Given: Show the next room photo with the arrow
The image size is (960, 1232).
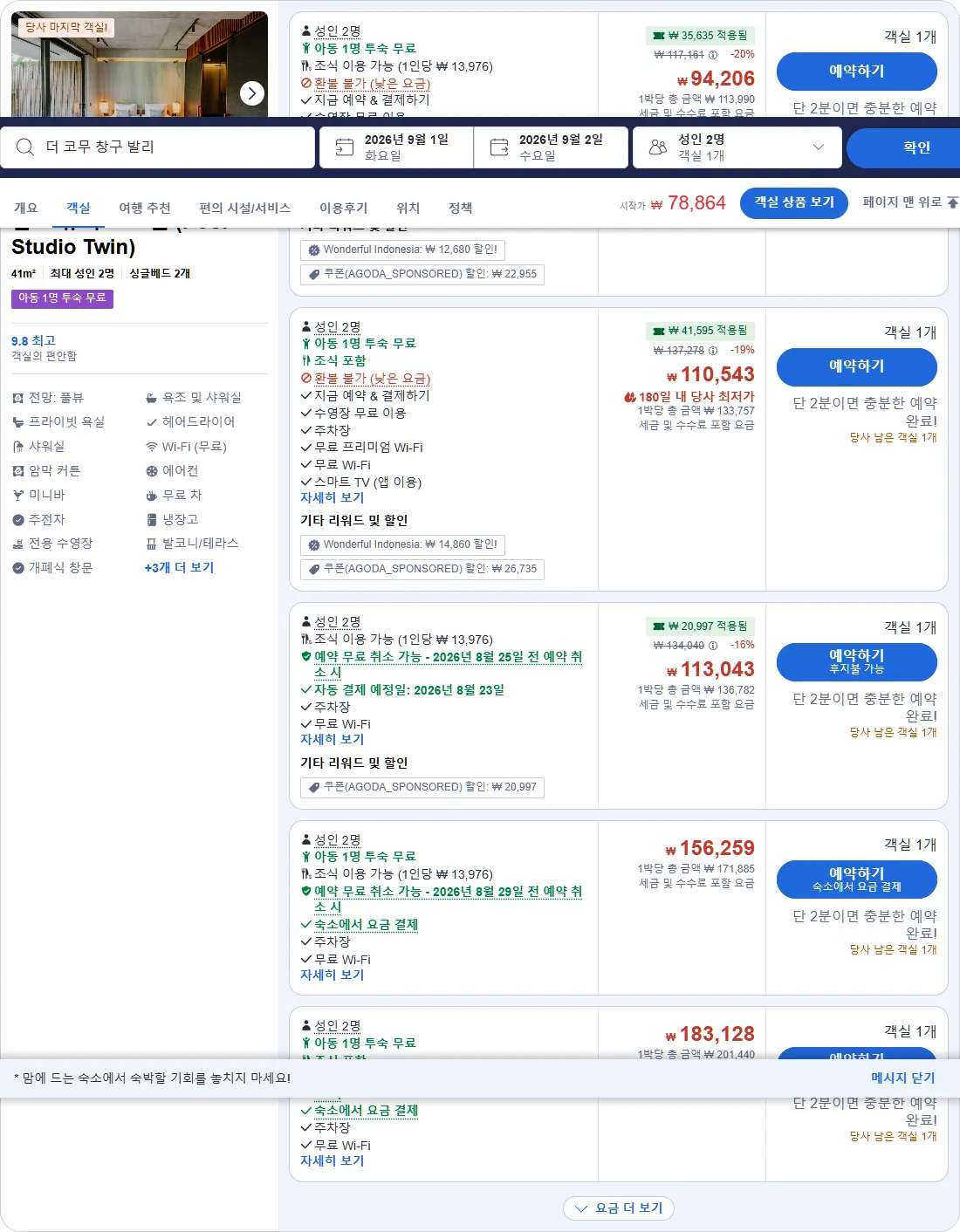Looking at the screenshot, I should point(252,93).
